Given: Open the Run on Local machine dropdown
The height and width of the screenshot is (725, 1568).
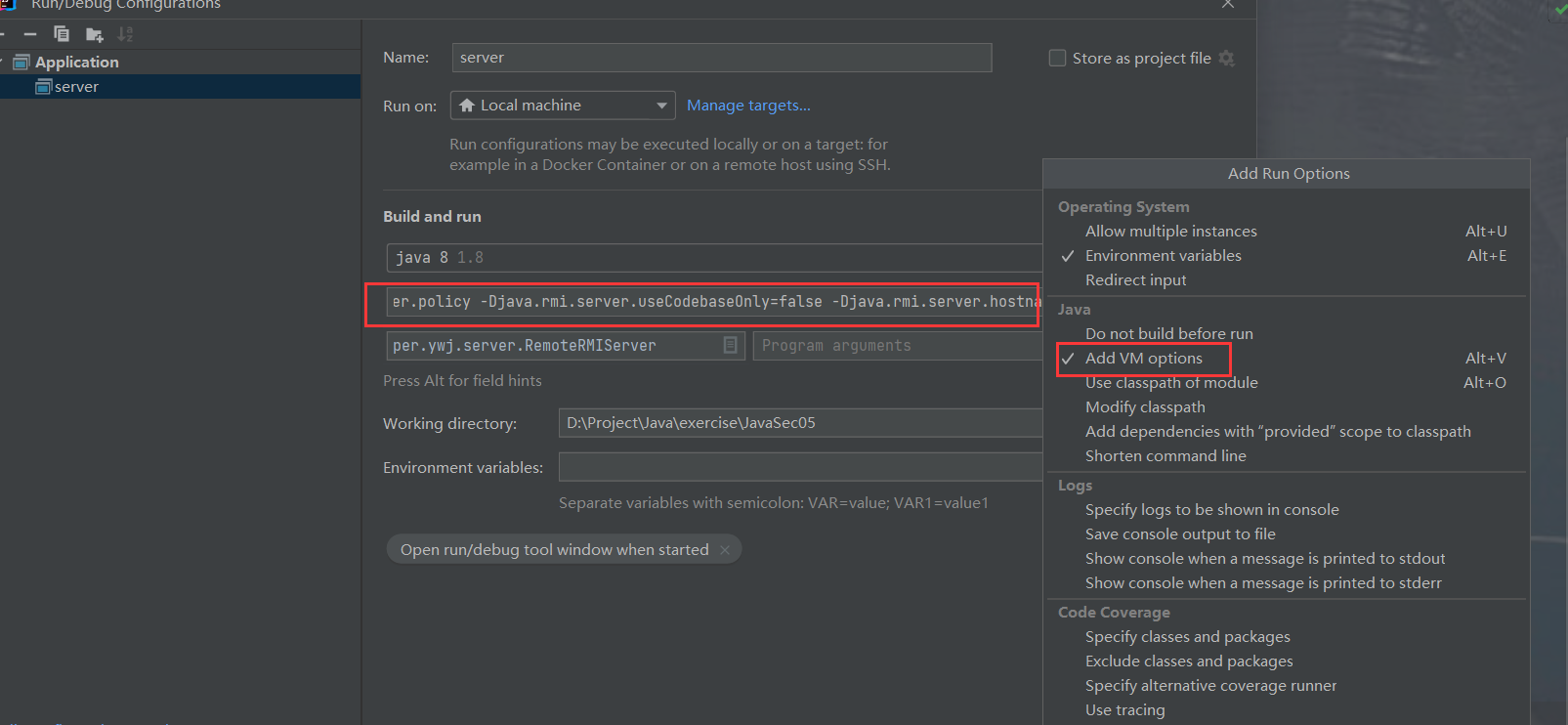Looking at the screenshot, I should click(563, 106).
